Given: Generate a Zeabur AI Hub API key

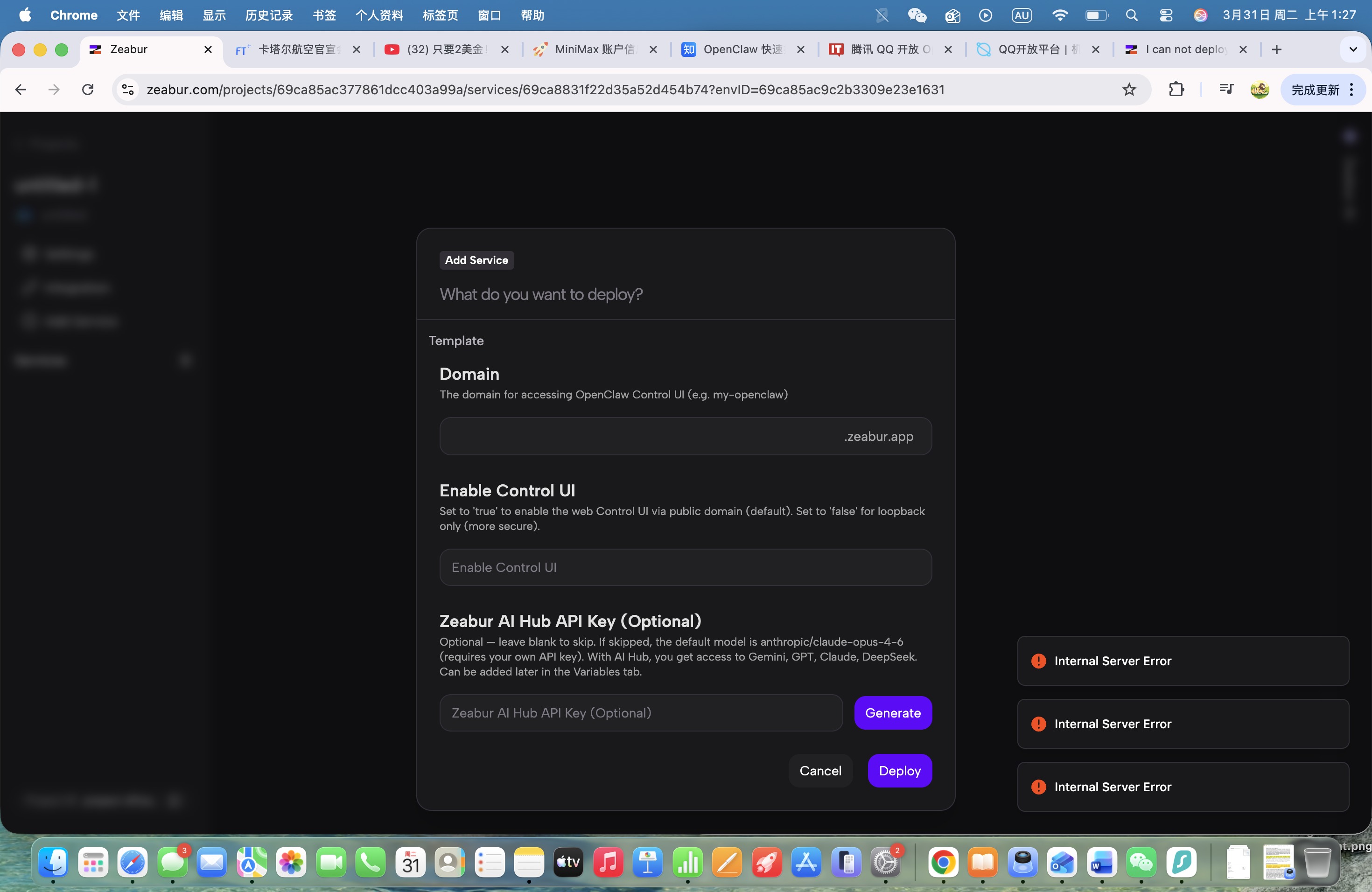Looking at the screenshot, I should click(x=892, y=713).
